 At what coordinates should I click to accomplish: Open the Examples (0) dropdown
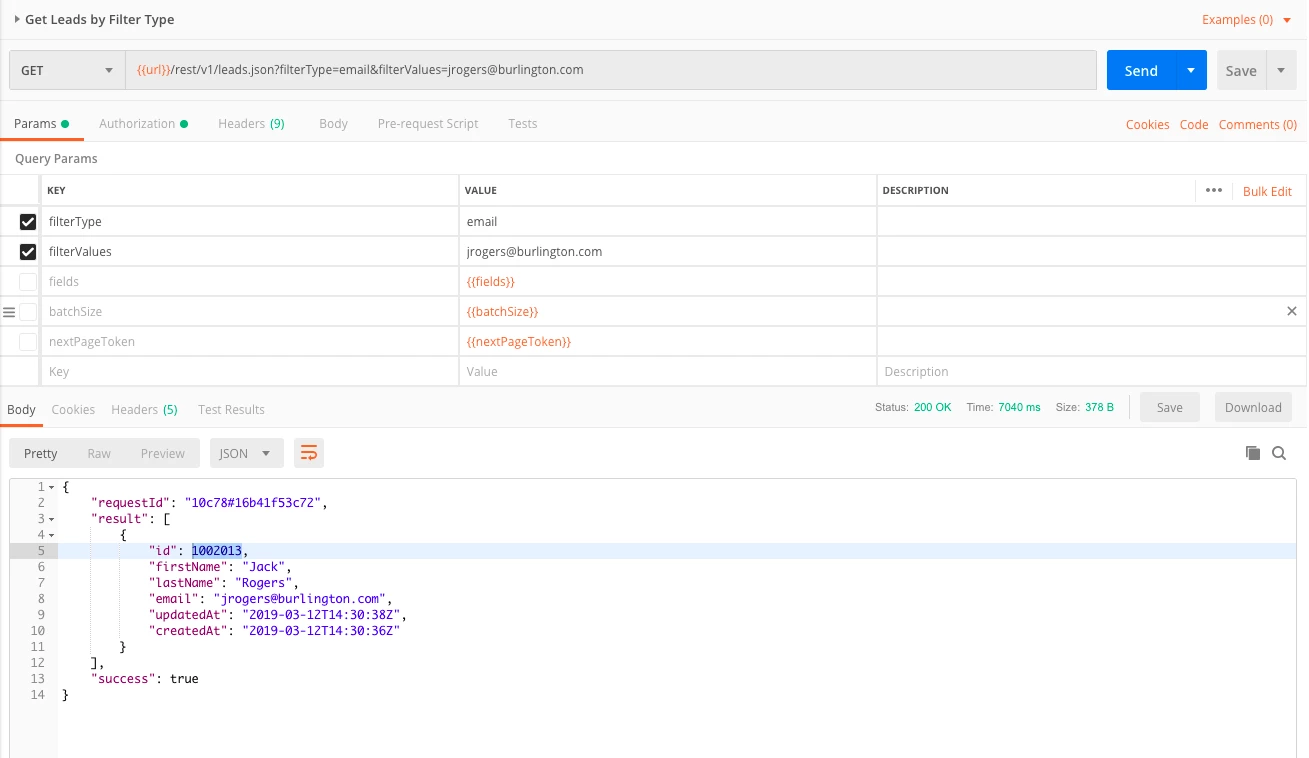pyautogui.click(x=1246, y=19)
